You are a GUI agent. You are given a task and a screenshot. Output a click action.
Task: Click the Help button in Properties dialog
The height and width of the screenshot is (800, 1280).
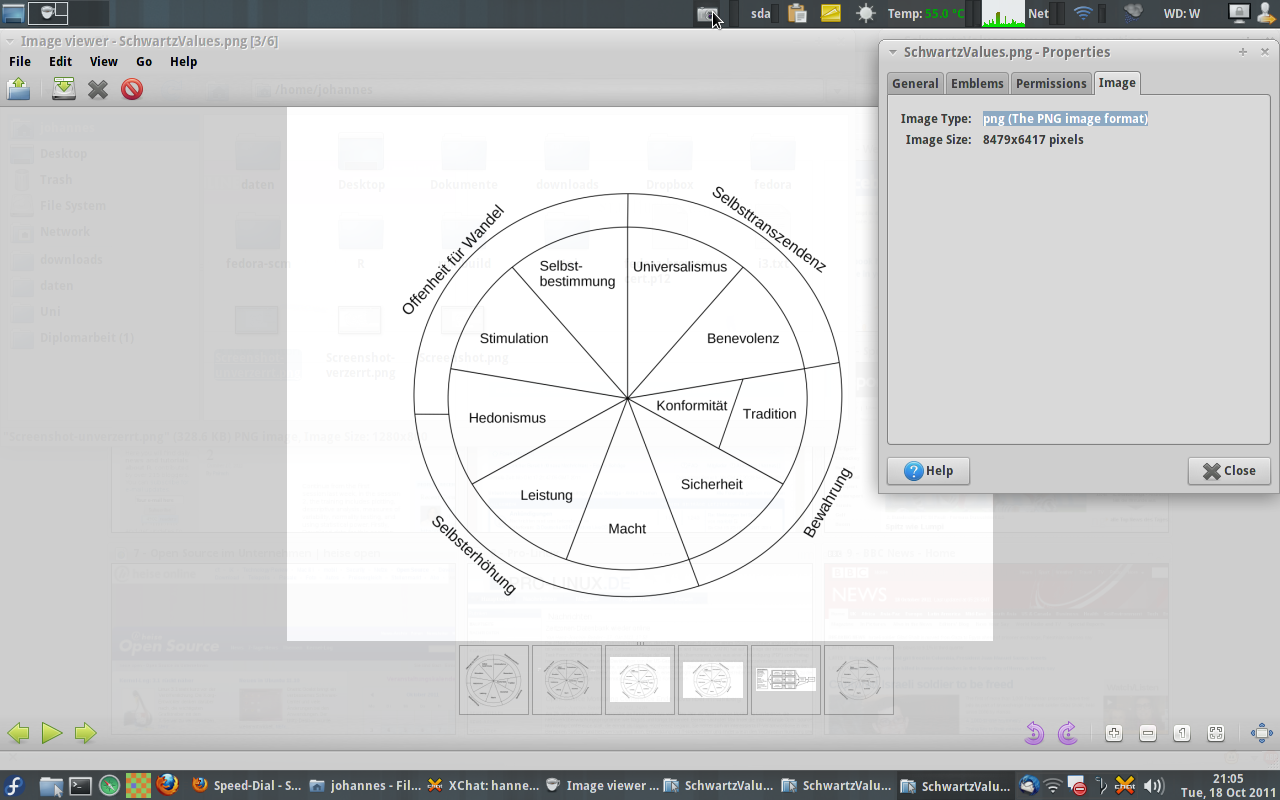928,471
